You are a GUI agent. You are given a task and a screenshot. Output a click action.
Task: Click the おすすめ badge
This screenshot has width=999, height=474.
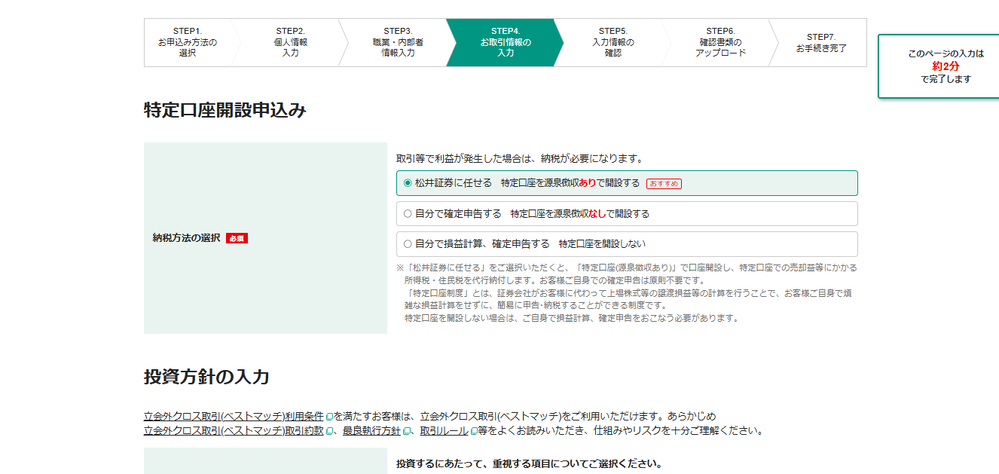(x=664, y=183)
